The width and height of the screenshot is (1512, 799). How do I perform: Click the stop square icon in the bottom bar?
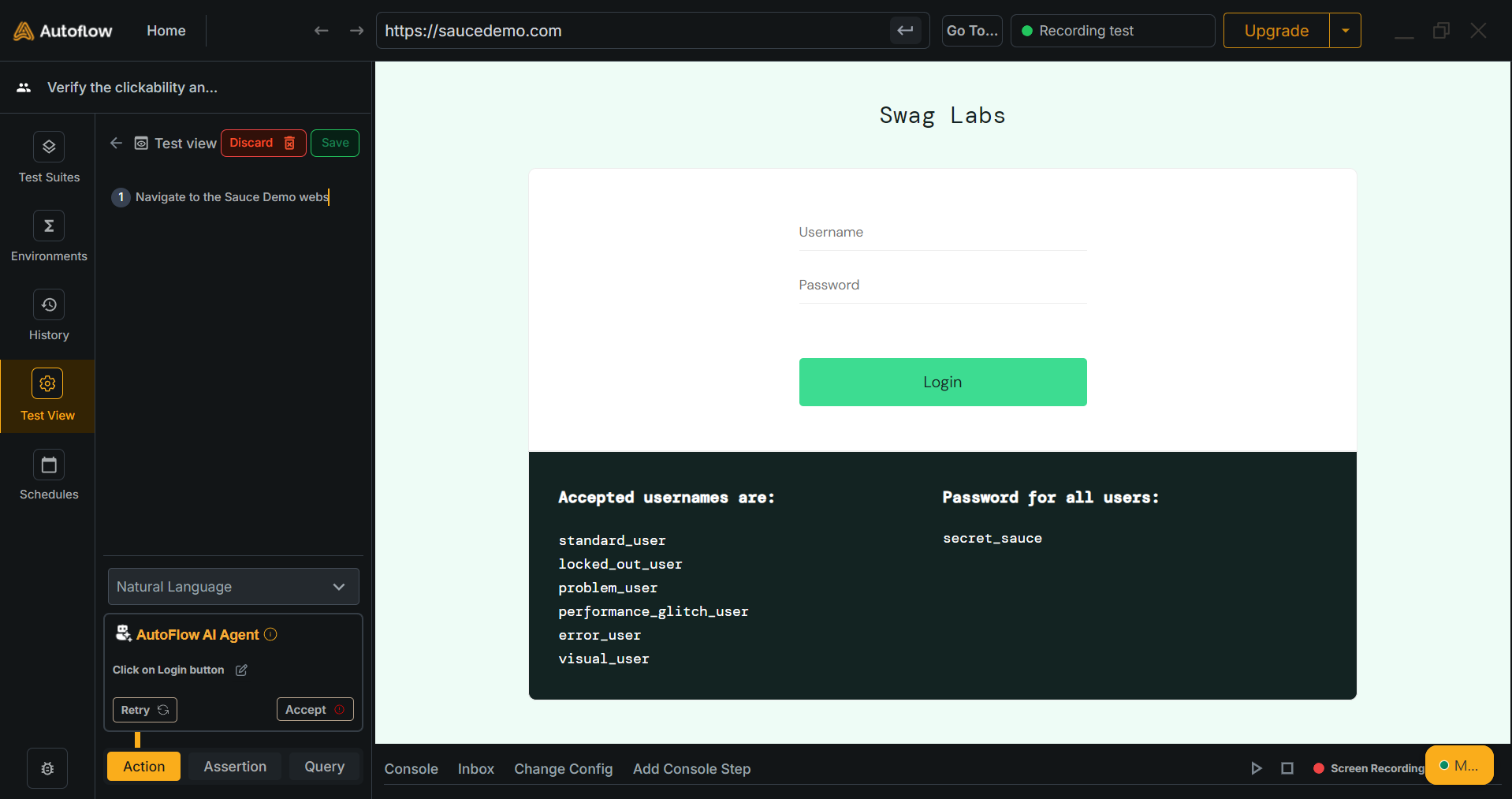(1287, 768)
